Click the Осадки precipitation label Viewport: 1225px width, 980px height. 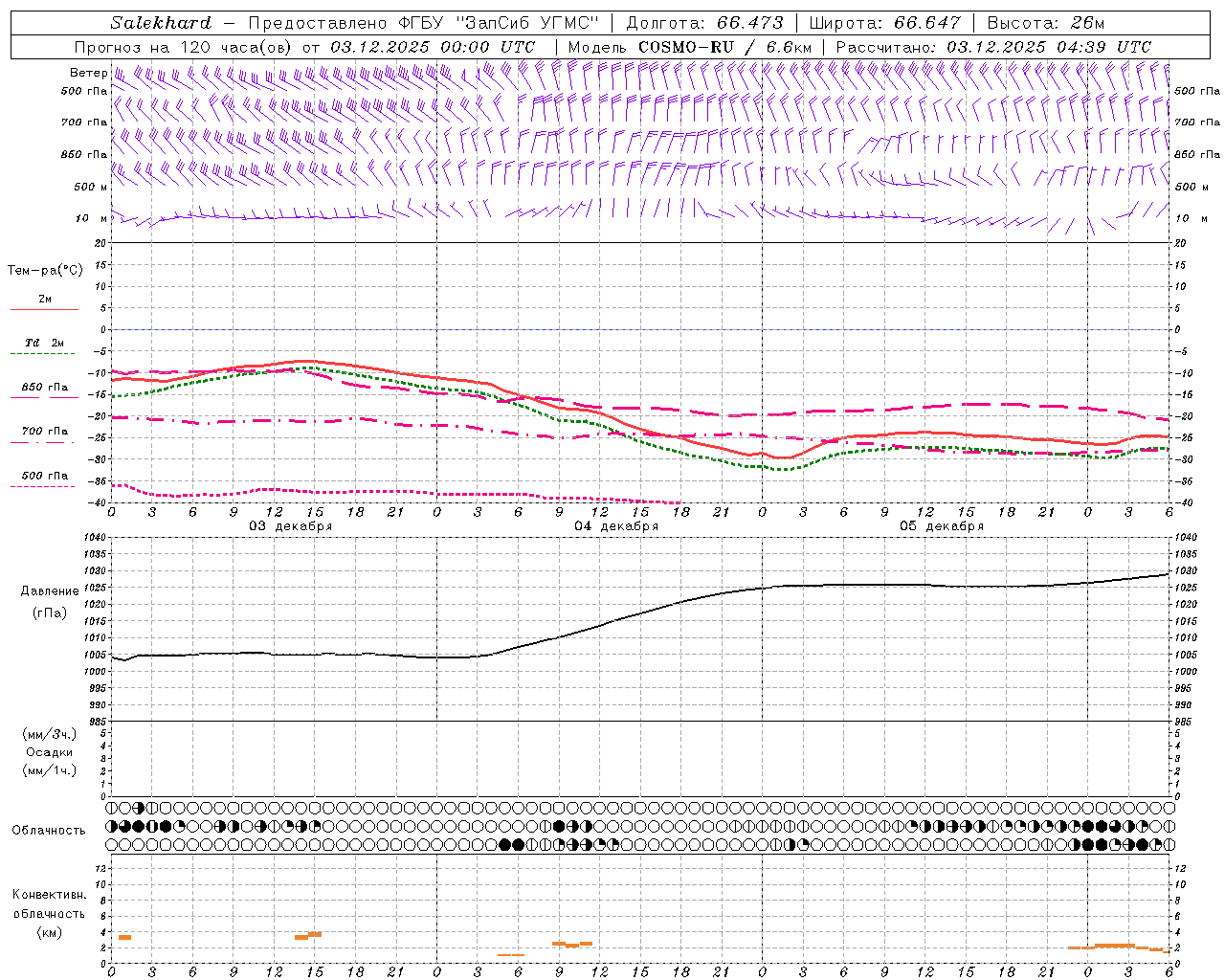point(50,752)
